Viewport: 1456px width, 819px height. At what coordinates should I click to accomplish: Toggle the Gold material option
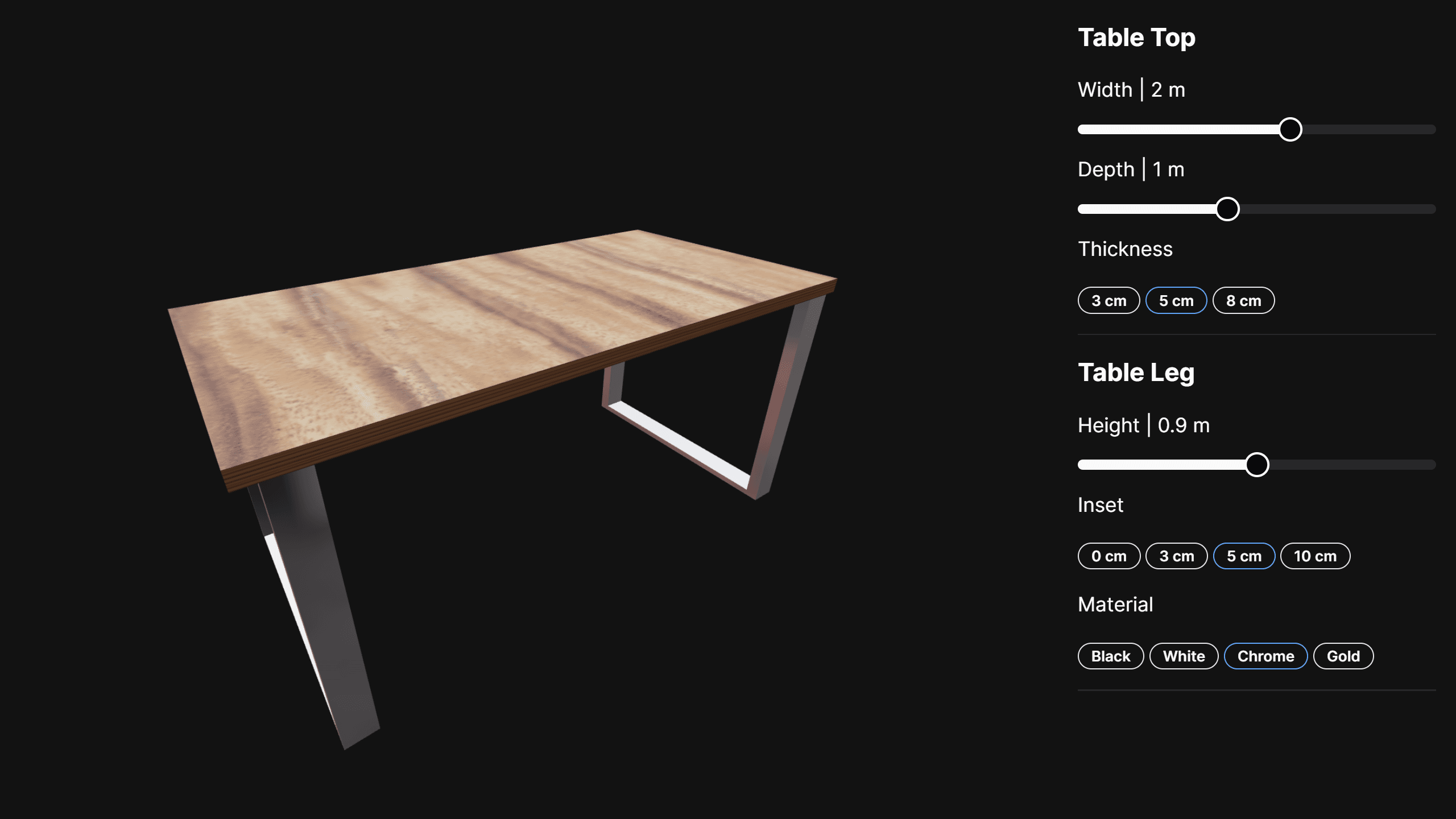click(x=1343, y=655)
